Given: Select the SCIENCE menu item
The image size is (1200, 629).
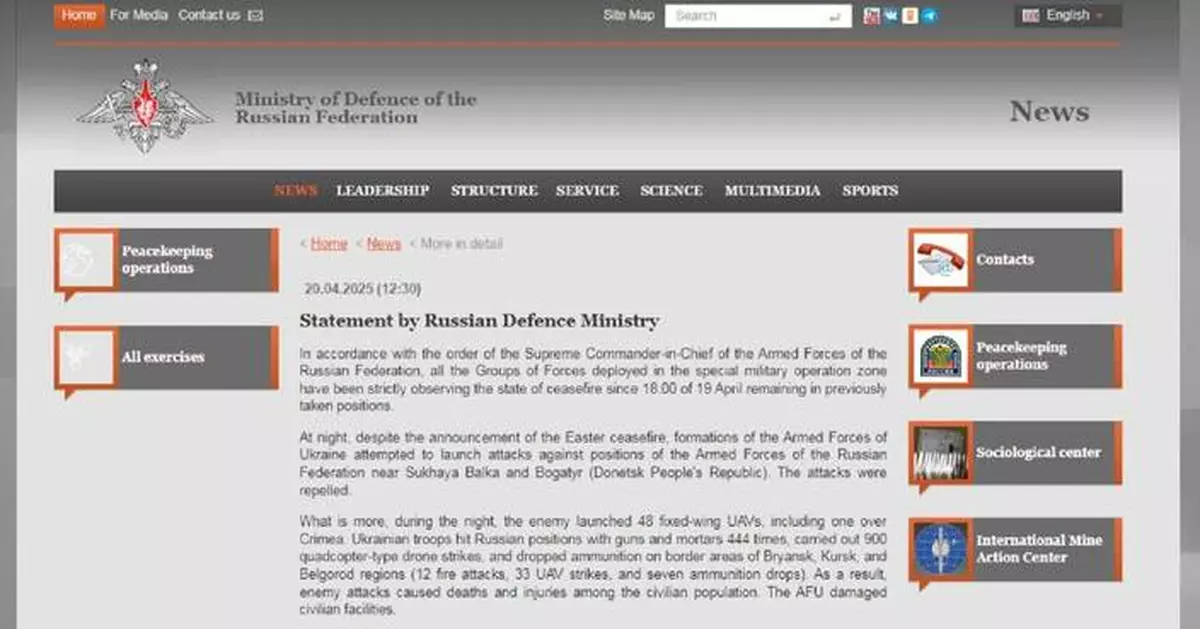Looking at the screenshot, I should (672, 191).
